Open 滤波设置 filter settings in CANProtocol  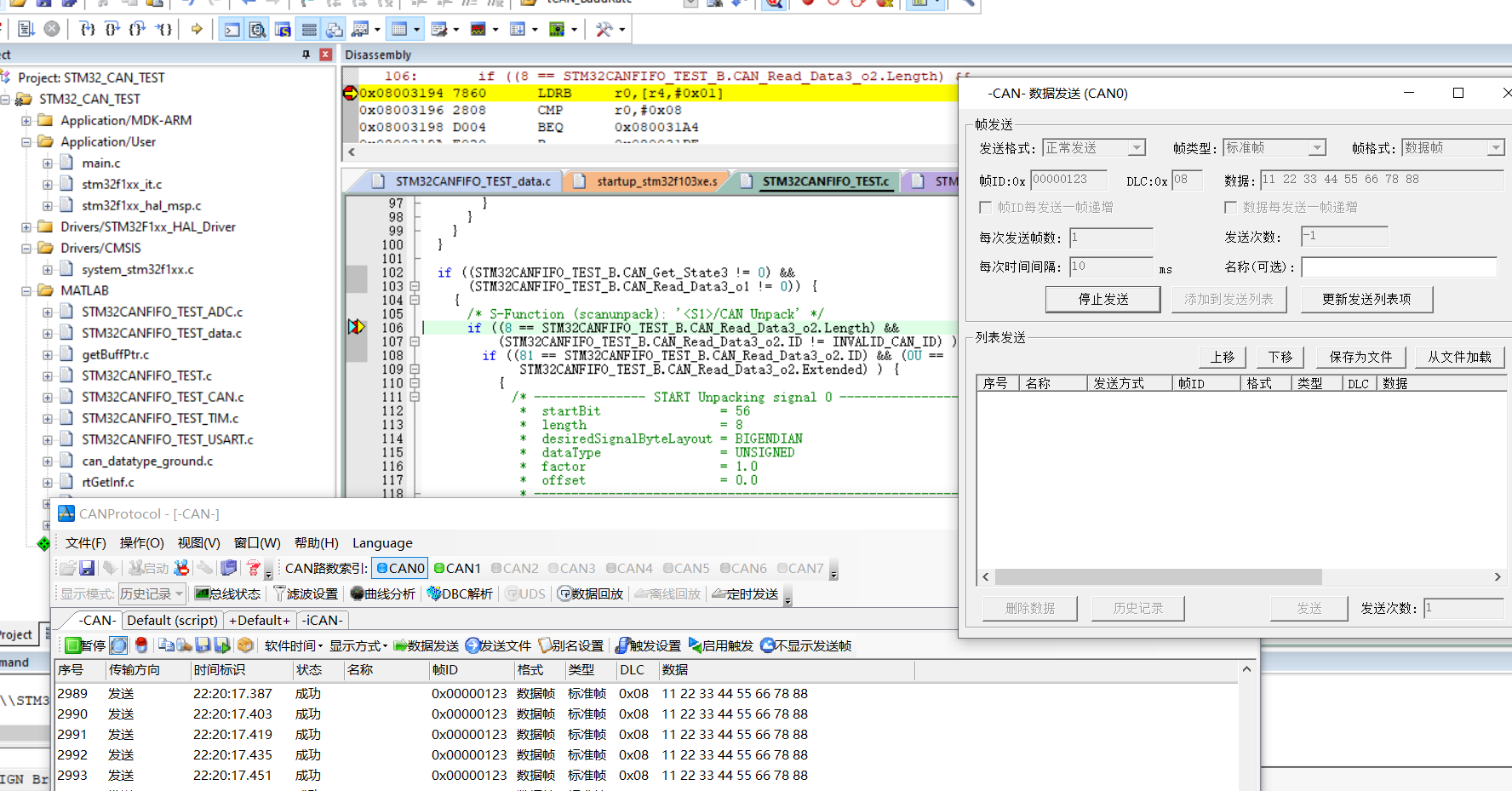tap(306, 593)
